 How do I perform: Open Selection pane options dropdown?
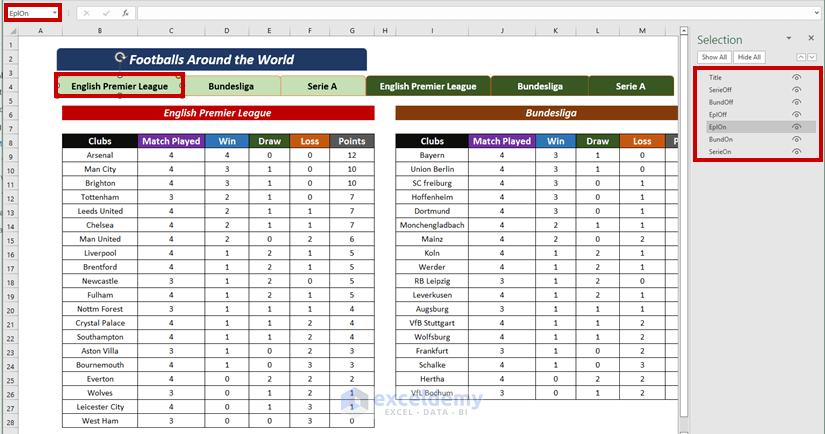click(x=789, y=38)
